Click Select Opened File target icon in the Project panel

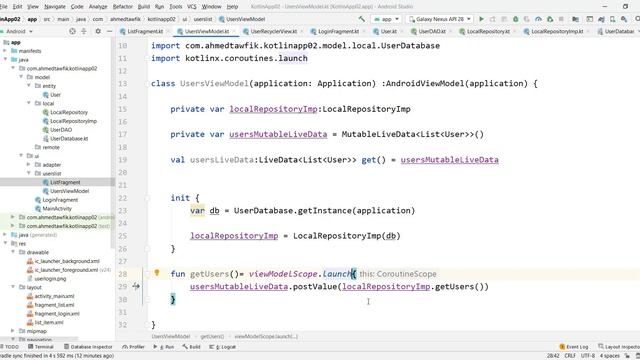point(72,31)
